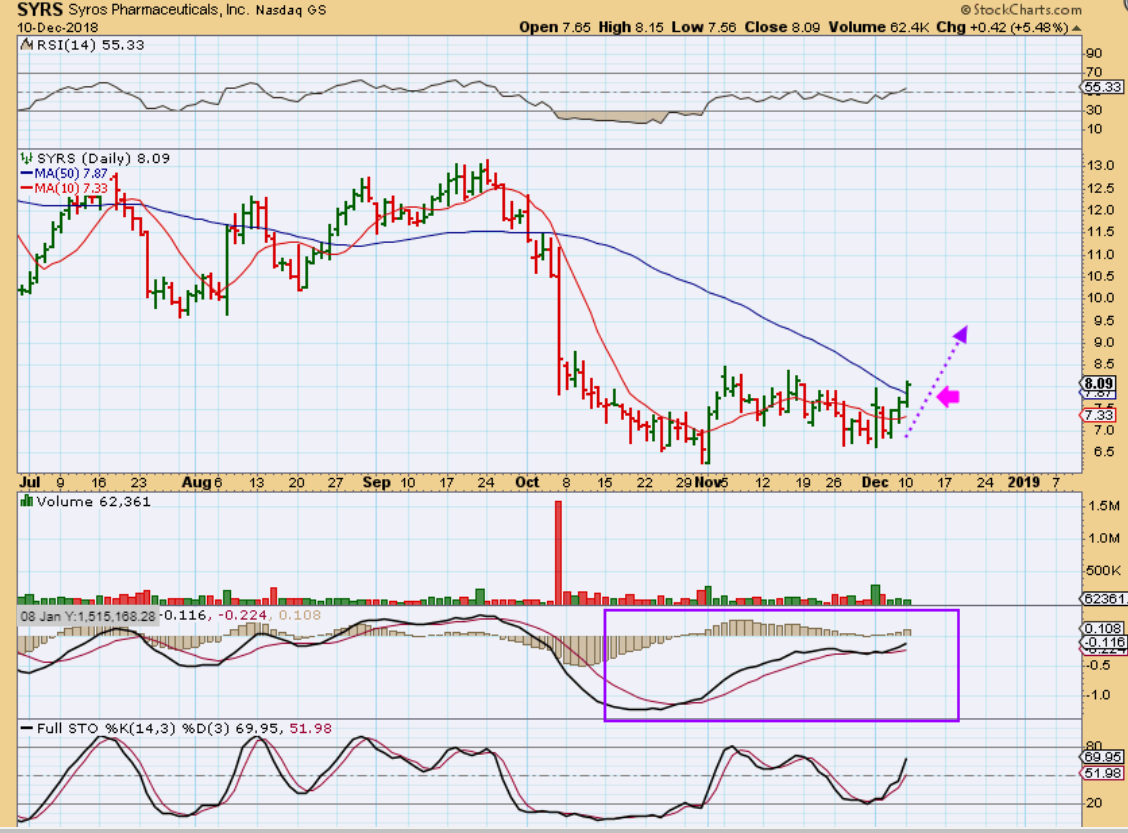Click the 'Close 8.09' value in the header
This screenshot has height=833, width=1128.
pyautogui.click(x=782, y=27)
